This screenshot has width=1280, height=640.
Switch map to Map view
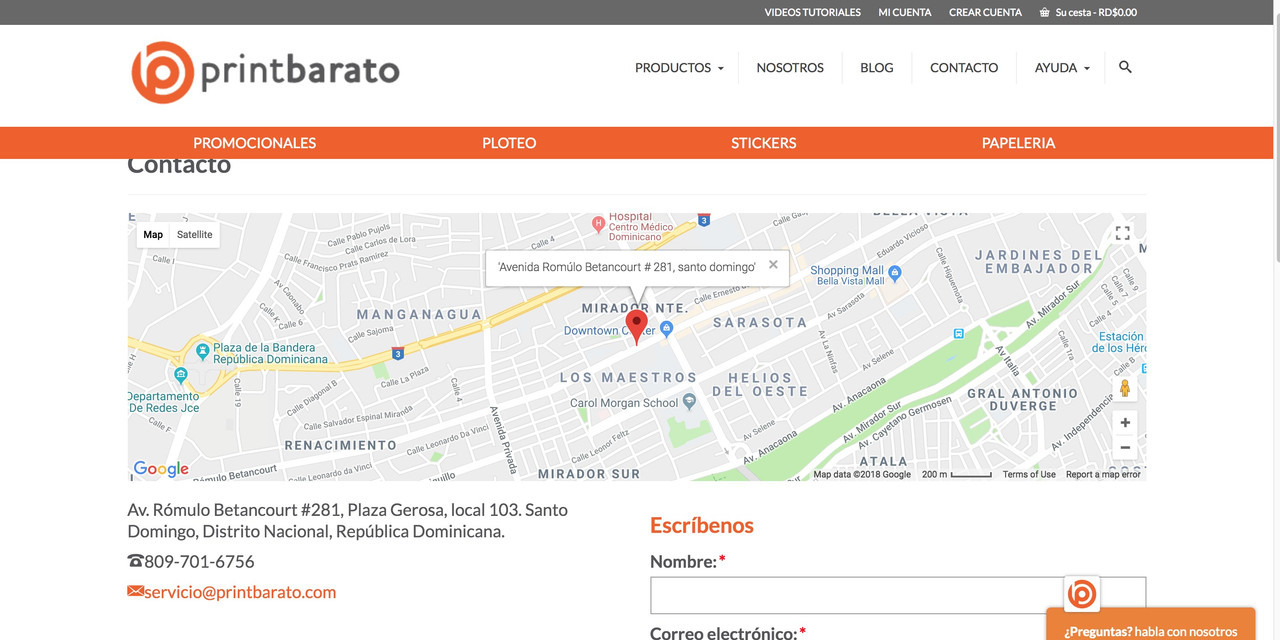tap(153, 235)
